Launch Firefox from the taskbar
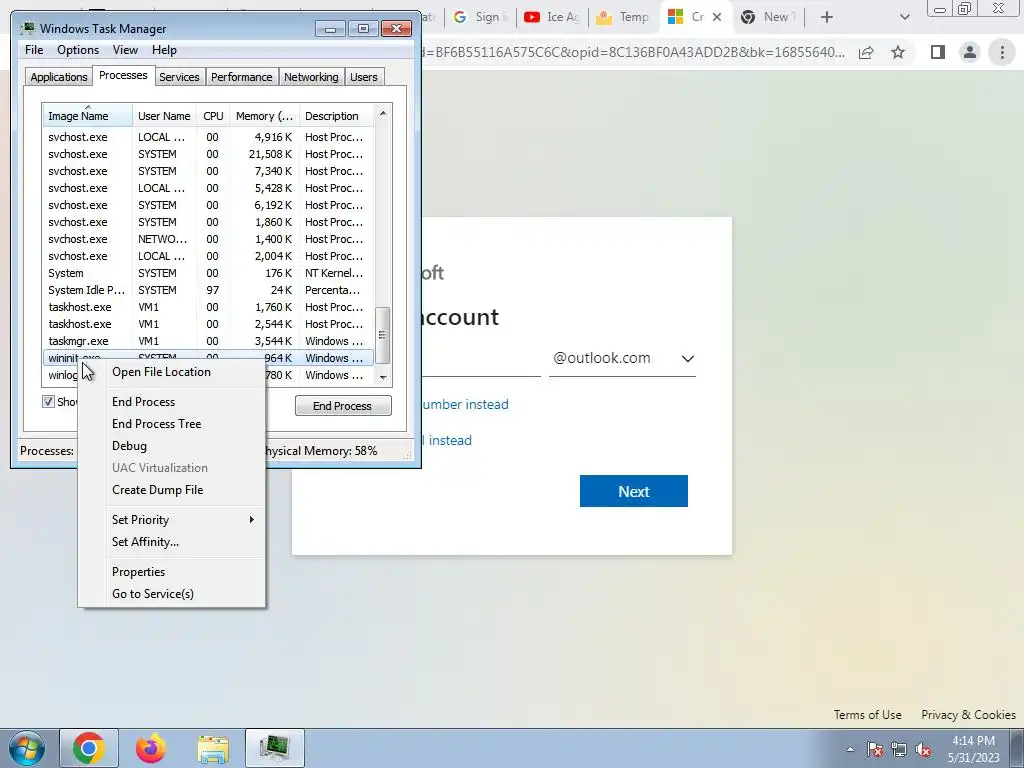The height and width of the screenshot is (768, 1024). pos(151,748)
